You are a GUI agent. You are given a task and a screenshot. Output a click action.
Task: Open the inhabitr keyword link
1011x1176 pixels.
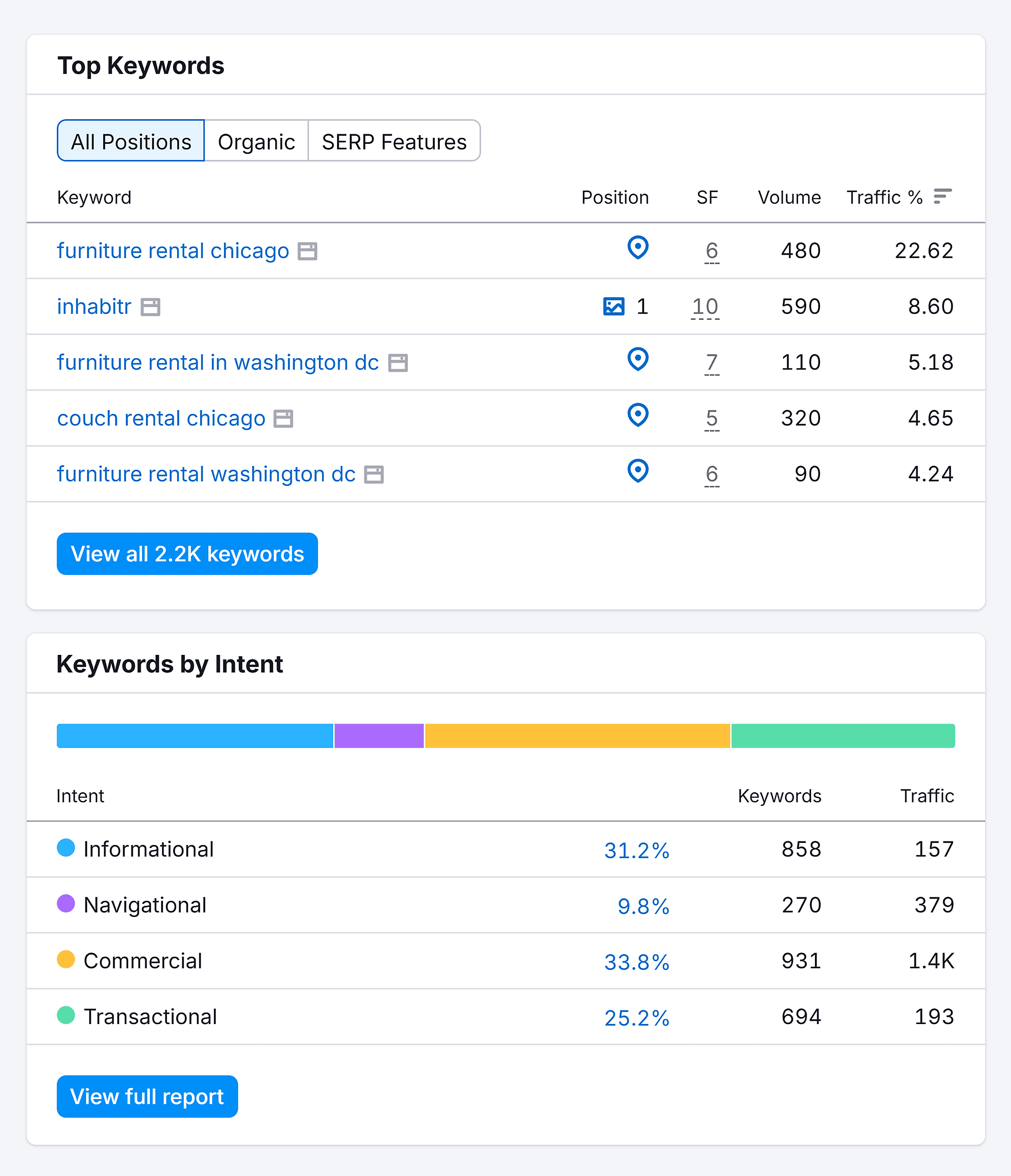click(x=94, y=306)
